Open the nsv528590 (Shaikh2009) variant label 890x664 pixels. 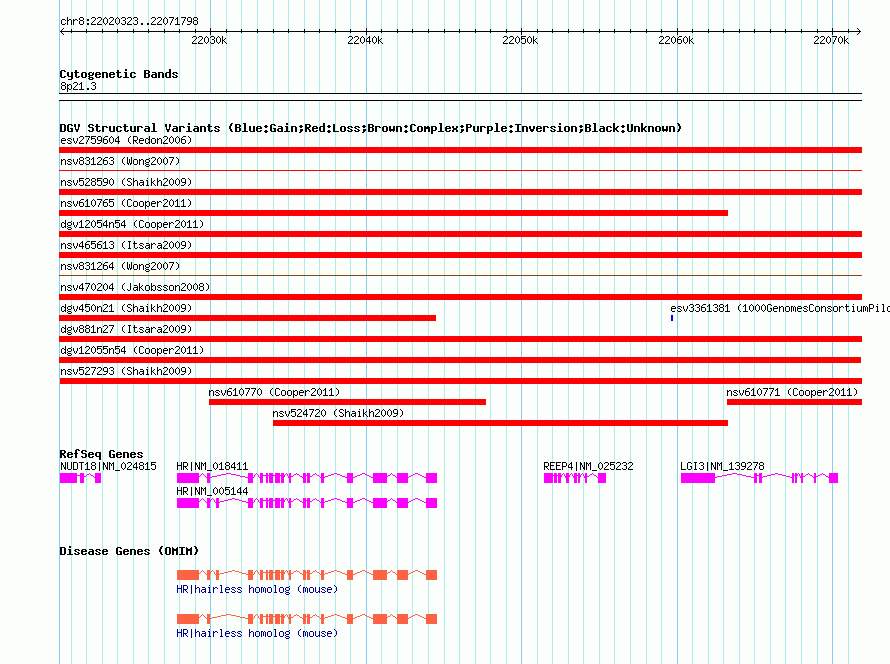point(126,182)
